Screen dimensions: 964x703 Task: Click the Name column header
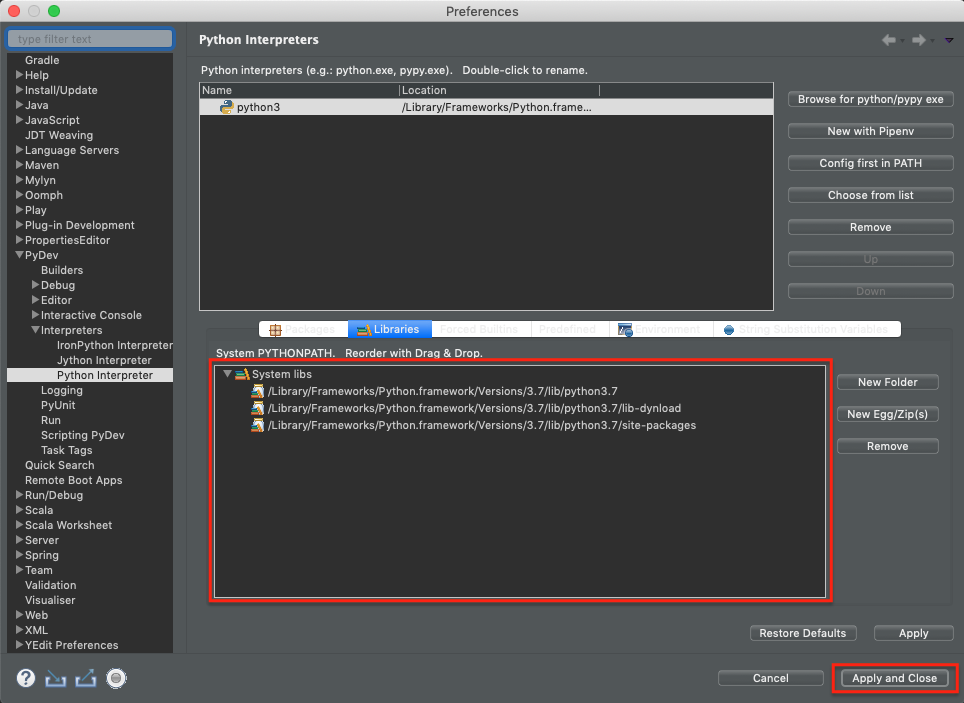coord(299,90)
